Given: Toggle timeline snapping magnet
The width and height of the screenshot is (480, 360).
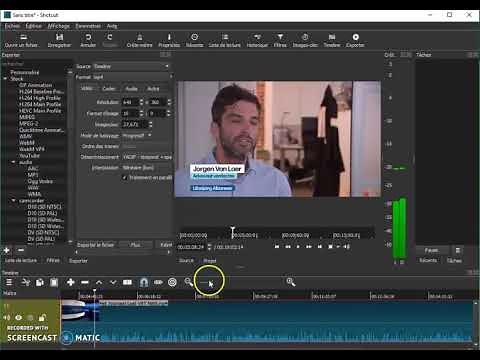Looking at the screenshot, I should pos(144,282).
